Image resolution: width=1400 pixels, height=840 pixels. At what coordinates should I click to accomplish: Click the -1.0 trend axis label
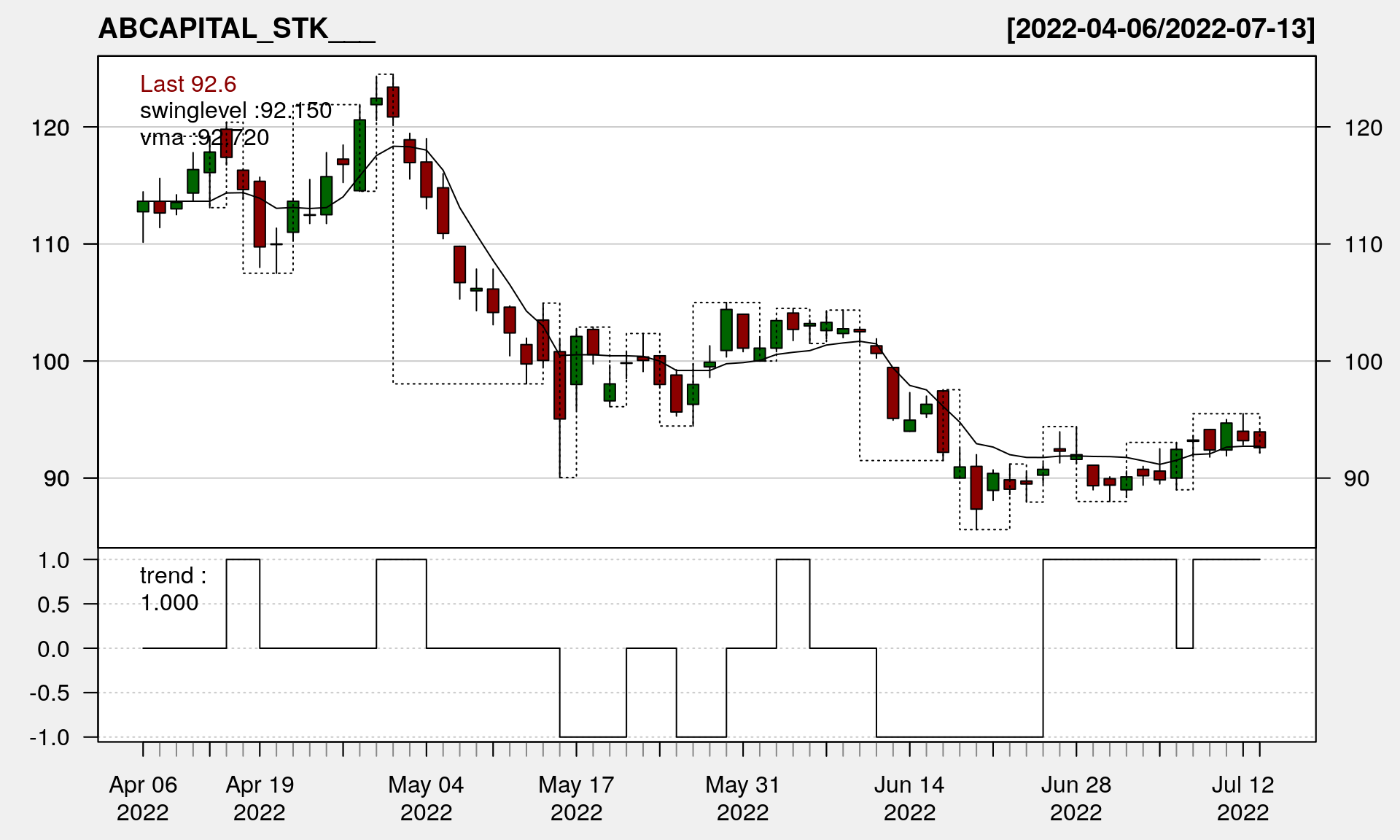(x=50, y=738)
